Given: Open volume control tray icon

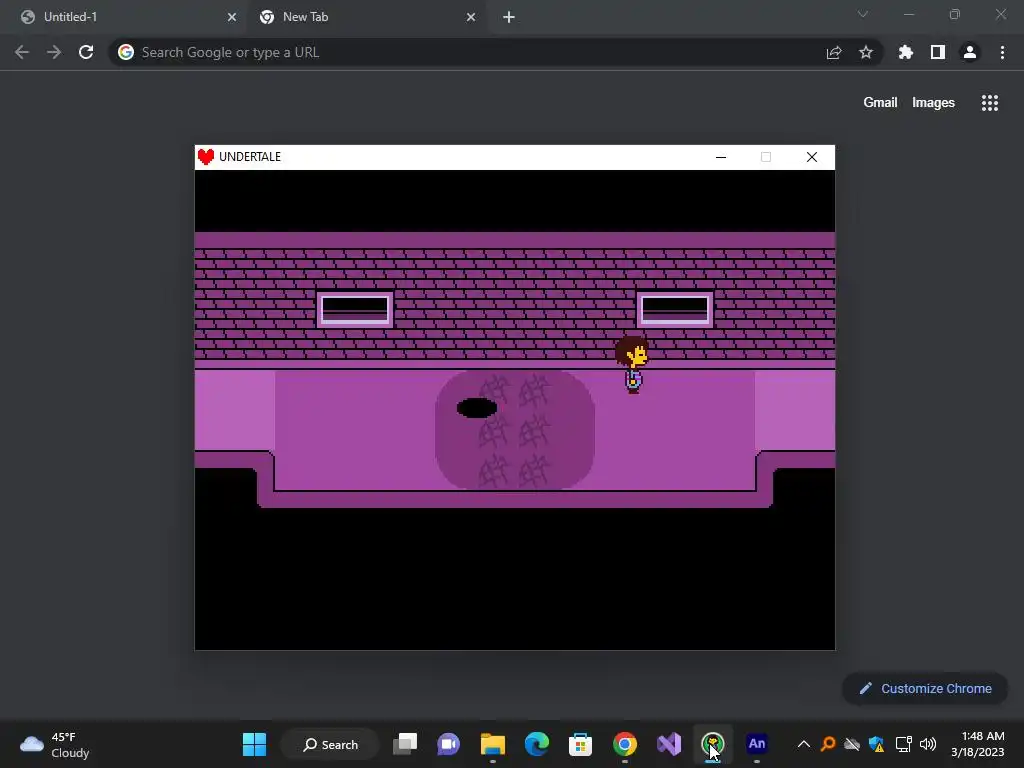Looking at the screenshot, I should pyautogui.click(x=927, y=744).
